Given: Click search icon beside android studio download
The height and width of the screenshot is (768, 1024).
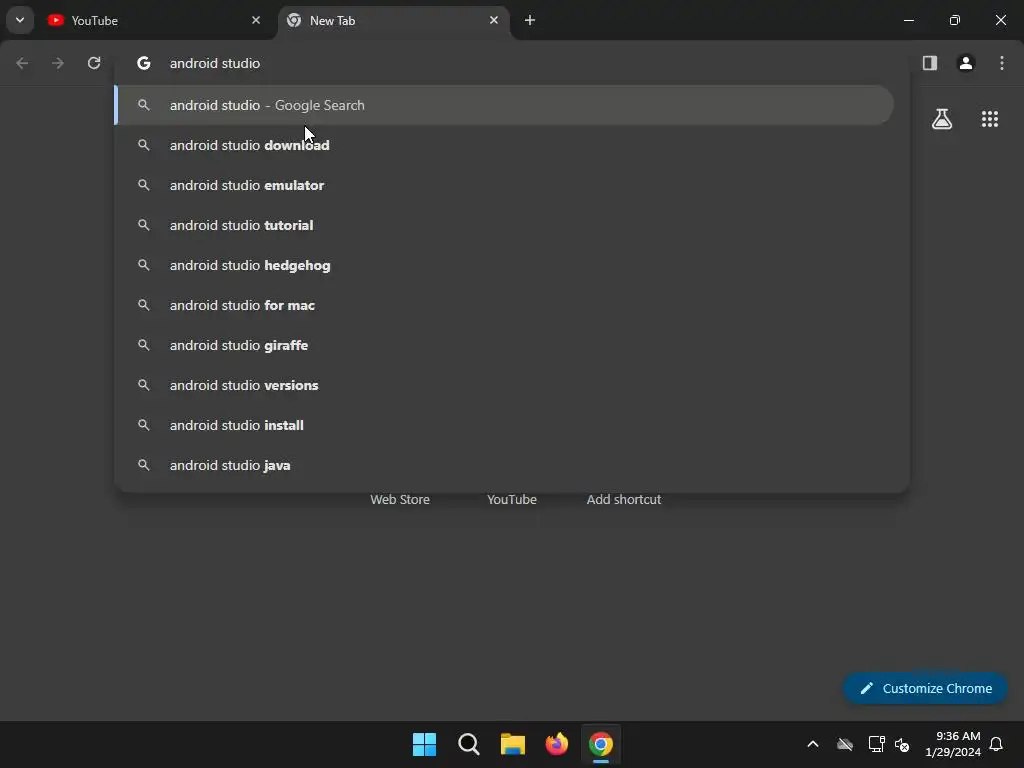Looking at the screenshot, I should coord(144,145).
